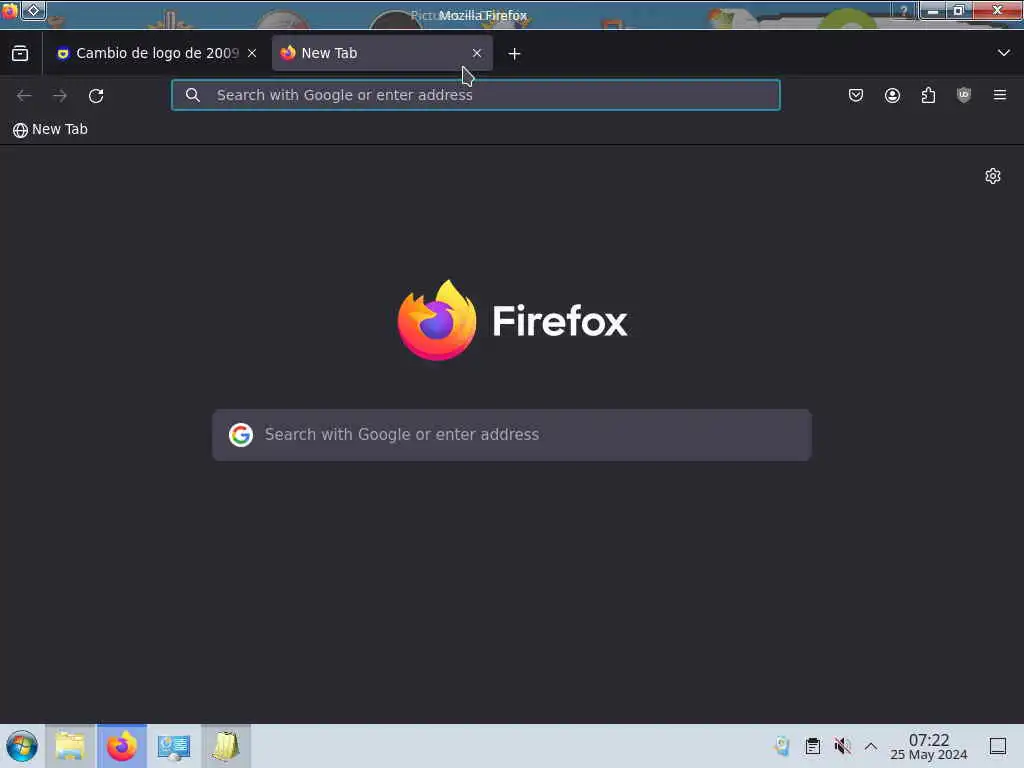Open the clipboard tray icon
This screenshot has width=1024, height=768.
(x=812, y=746)
